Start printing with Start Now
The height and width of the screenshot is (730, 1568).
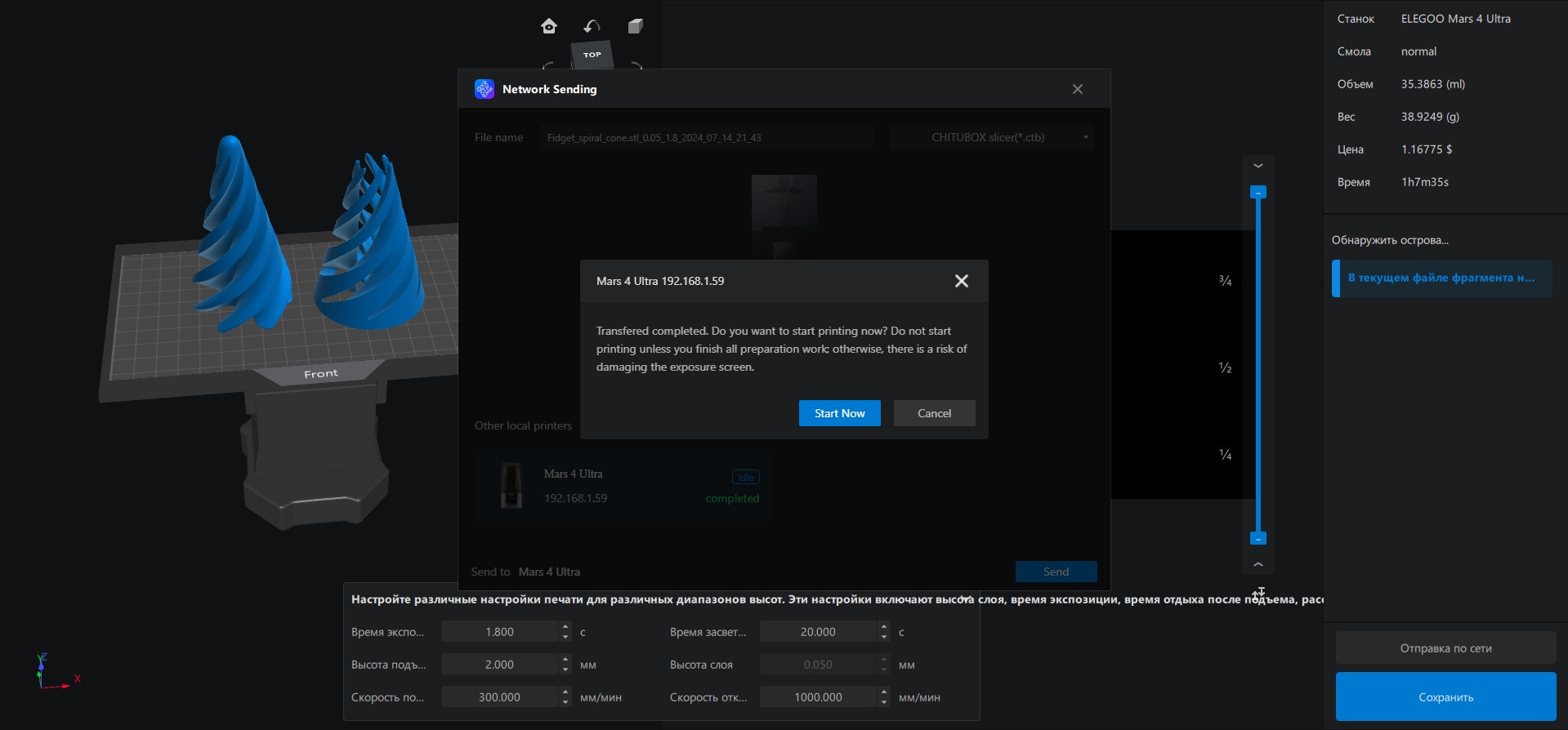[840, 413]
